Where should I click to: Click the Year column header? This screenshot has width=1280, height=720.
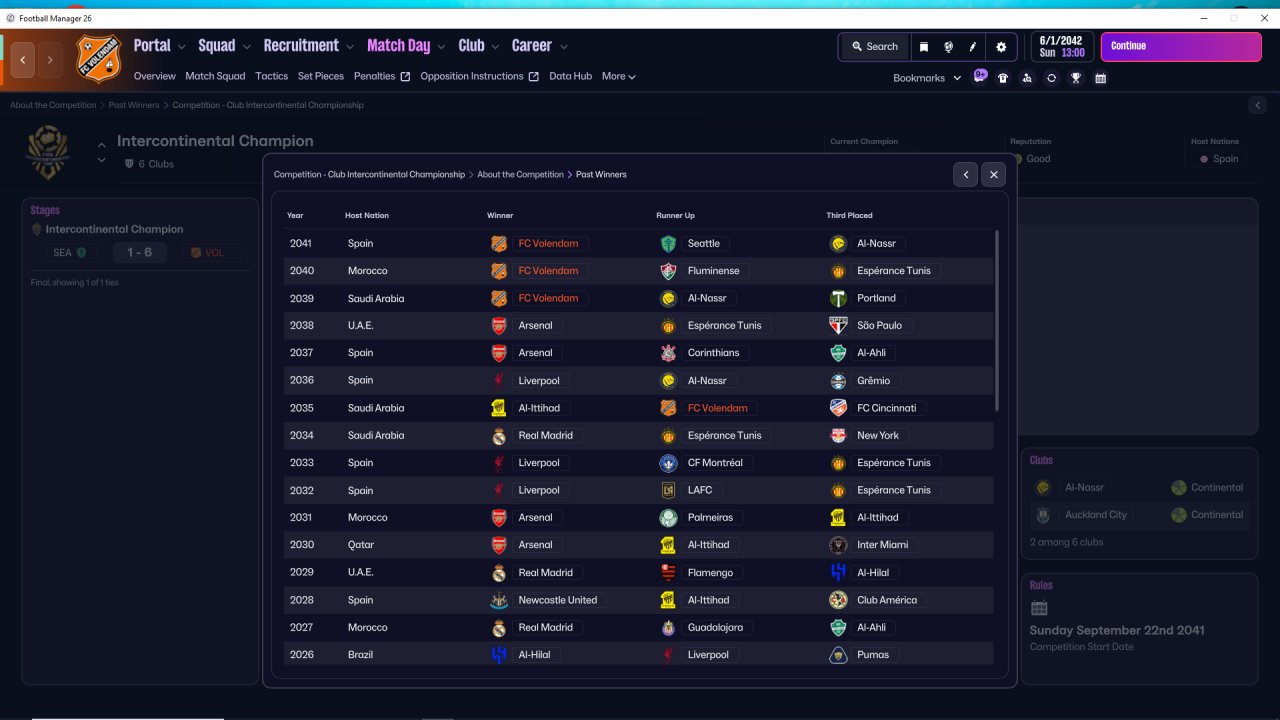pyautogui.click(x=295, y=216)
